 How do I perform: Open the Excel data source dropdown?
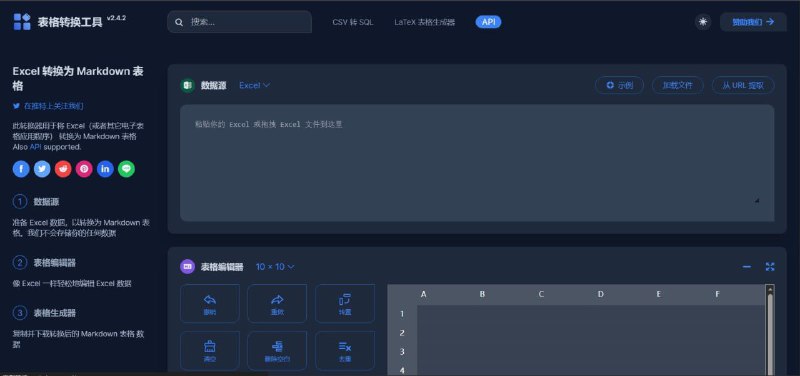click(255, 85)
